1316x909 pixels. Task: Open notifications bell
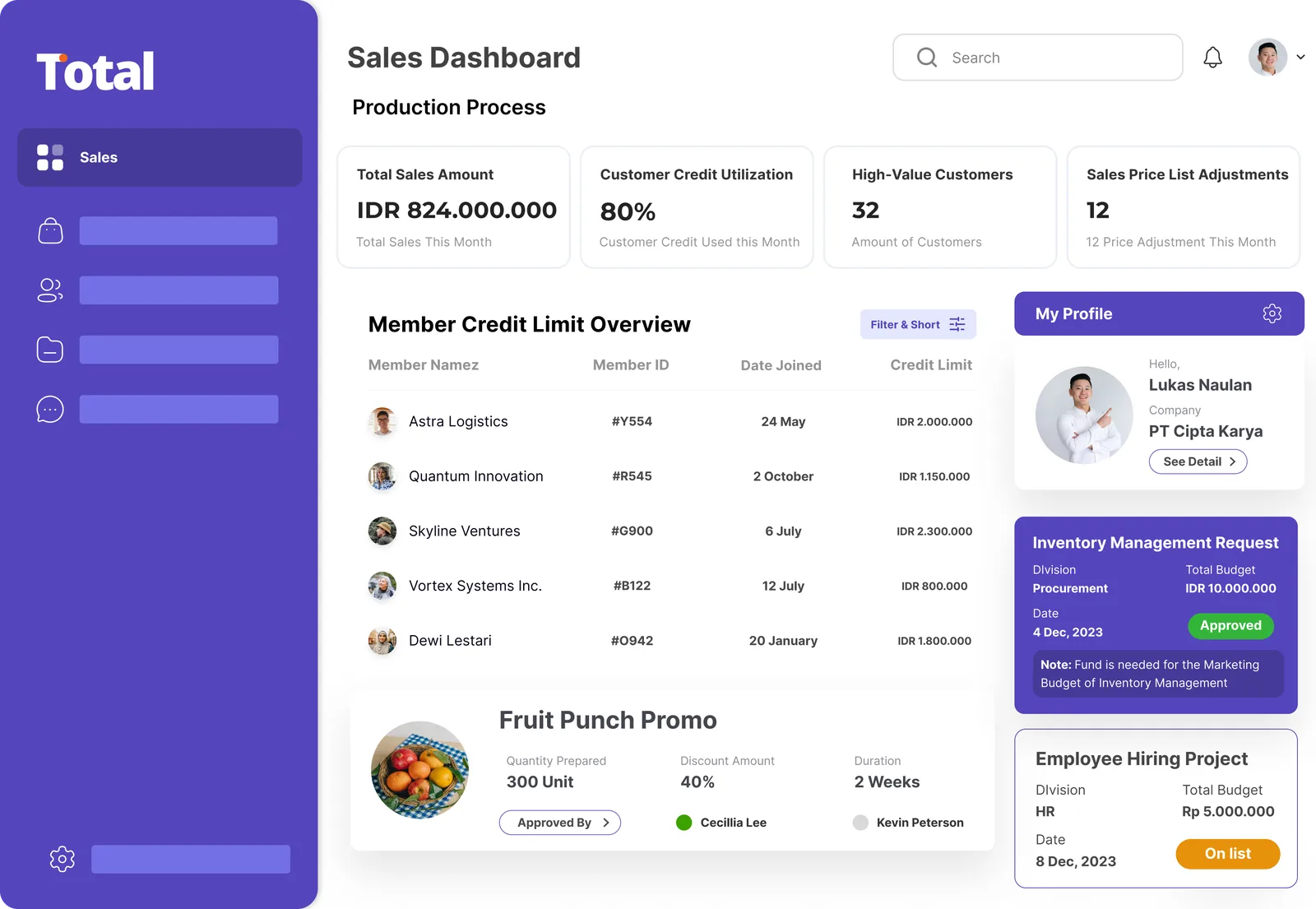point(1212,58)
